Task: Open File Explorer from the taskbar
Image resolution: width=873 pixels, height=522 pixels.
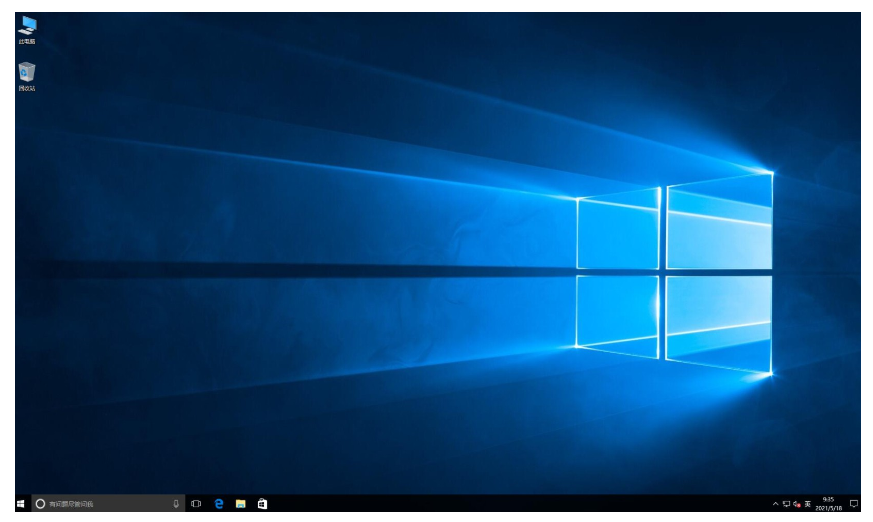Action: (x=241, y=504)
